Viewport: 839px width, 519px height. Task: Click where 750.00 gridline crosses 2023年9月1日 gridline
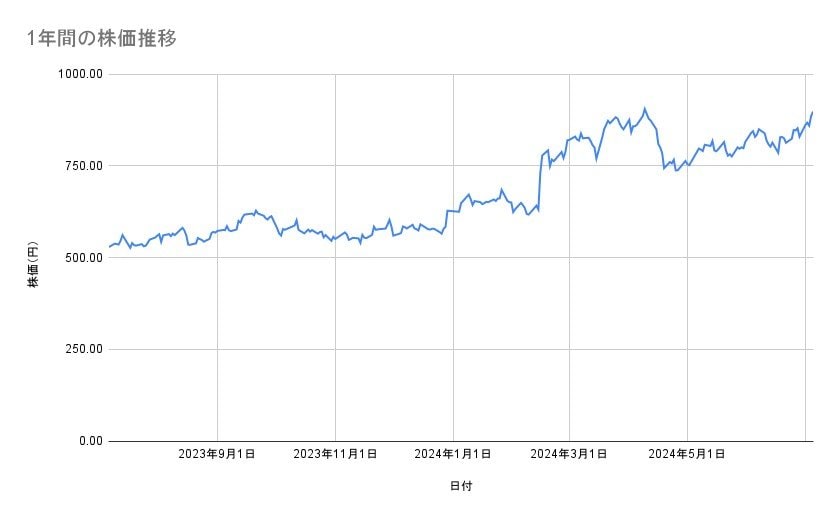pos(217,166)
